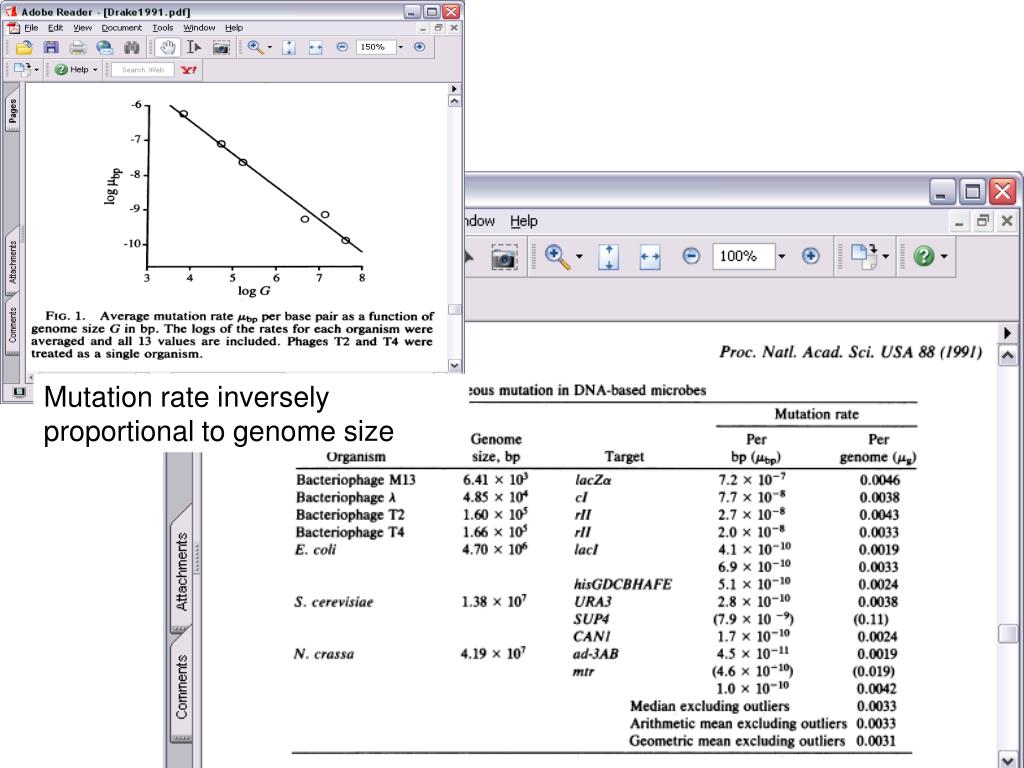Viewport: 1024px width, 768px height.
Task: Open the View menu
Action: 82,28
